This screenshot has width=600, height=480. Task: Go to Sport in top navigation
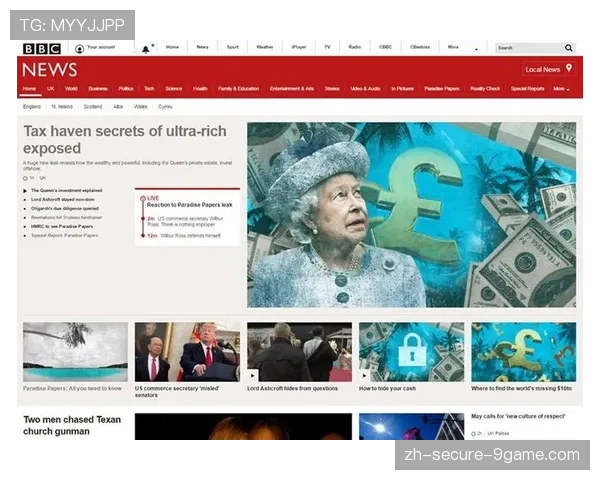pos(232,47)
